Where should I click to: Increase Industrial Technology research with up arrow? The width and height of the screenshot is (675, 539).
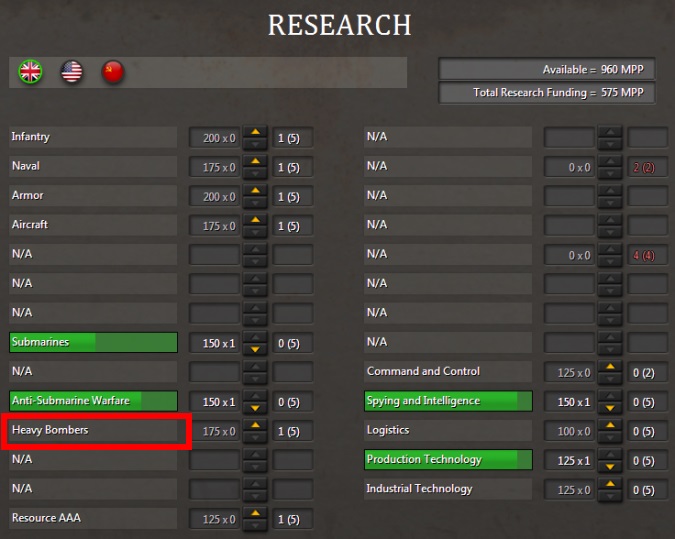pos(610,484)
